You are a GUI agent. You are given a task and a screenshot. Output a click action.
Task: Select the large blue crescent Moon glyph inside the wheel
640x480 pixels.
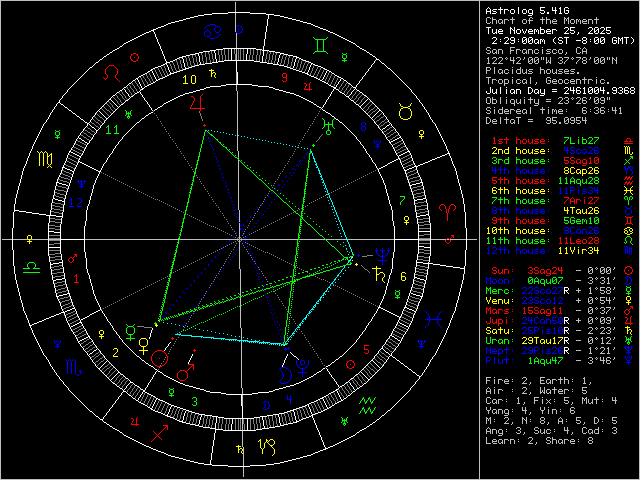[285, 375]
